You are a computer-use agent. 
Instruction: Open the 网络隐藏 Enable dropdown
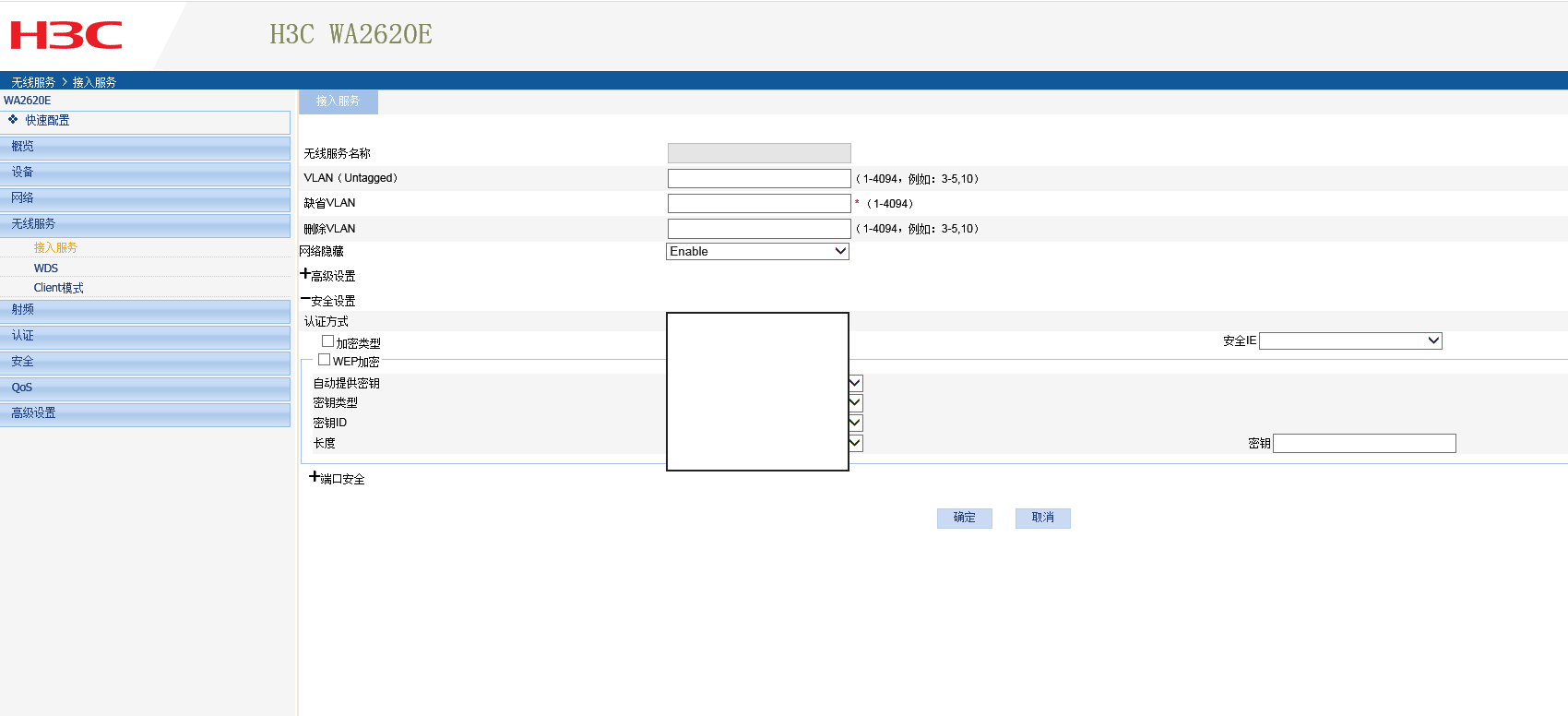(757, 251)
